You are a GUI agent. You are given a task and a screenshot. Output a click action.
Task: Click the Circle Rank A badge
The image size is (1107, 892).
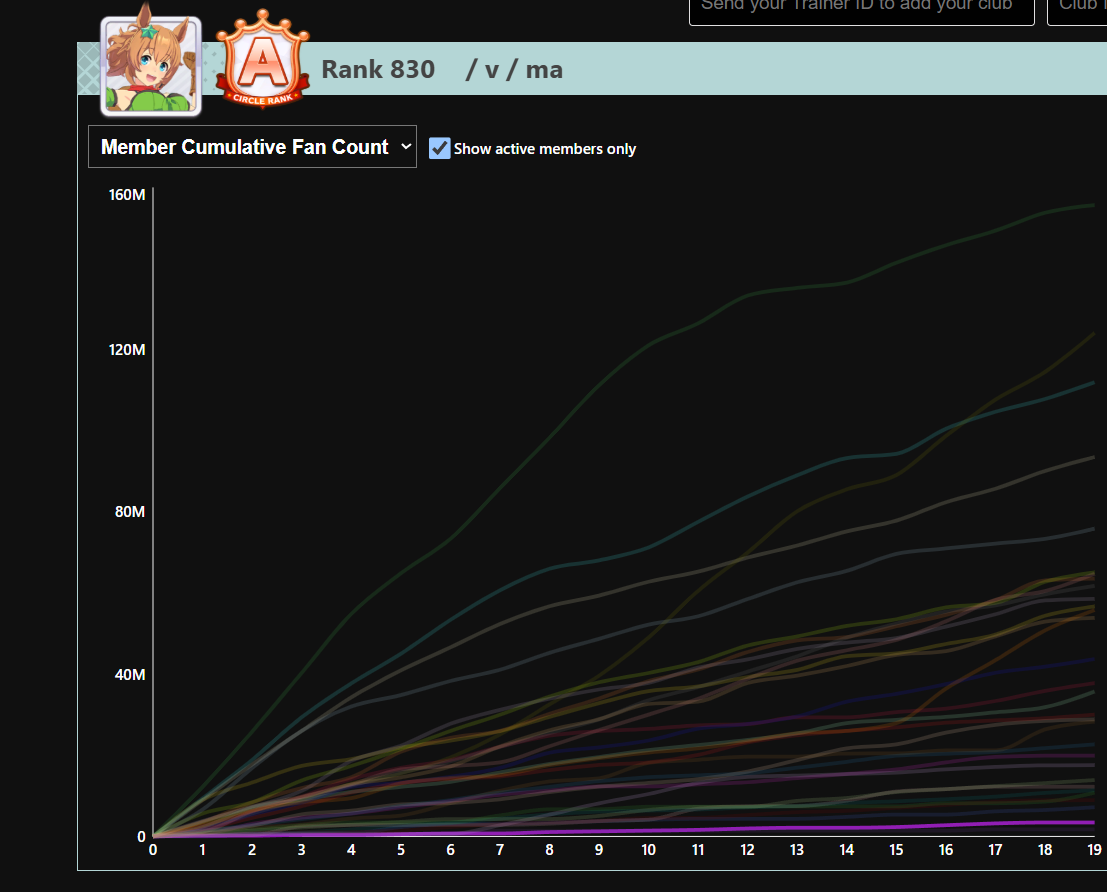(263, 60)
